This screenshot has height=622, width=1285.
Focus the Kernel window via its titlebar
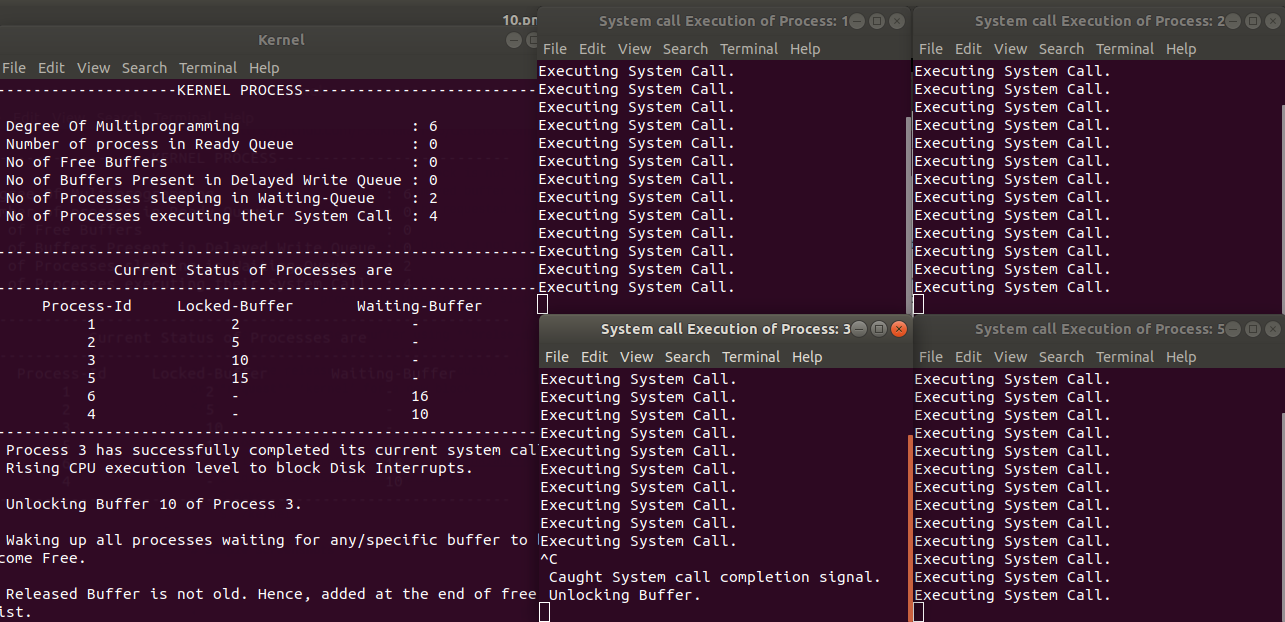point(280,40)
